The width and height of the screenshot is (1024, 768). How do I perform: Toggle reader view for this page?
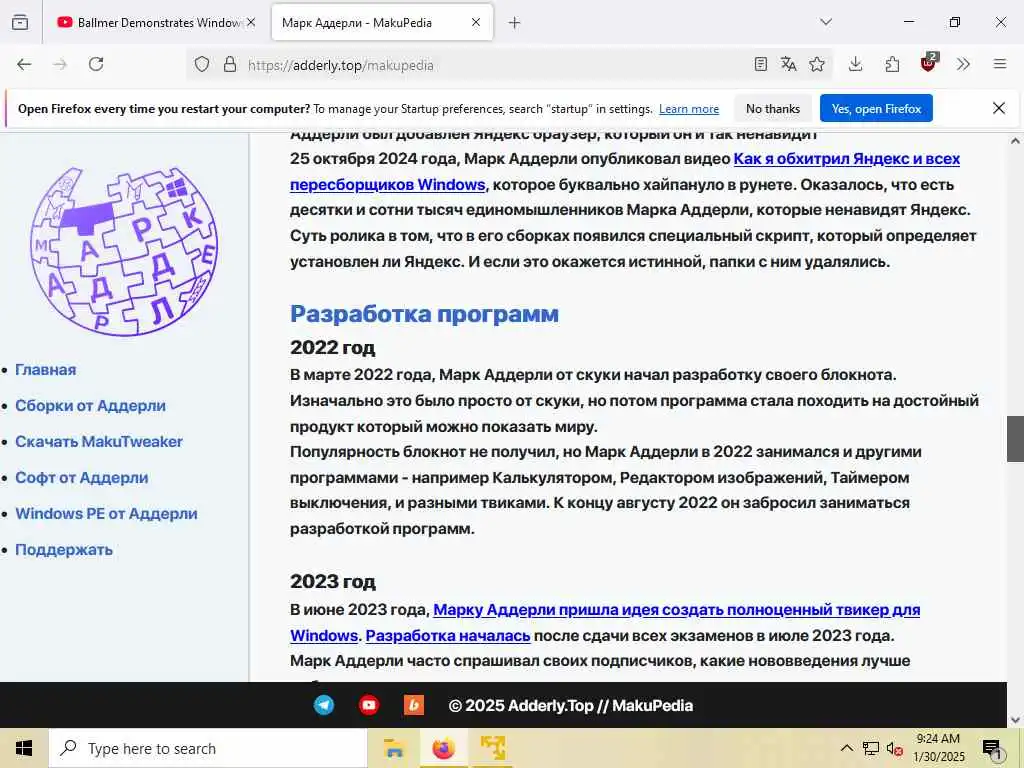[760, 64]
